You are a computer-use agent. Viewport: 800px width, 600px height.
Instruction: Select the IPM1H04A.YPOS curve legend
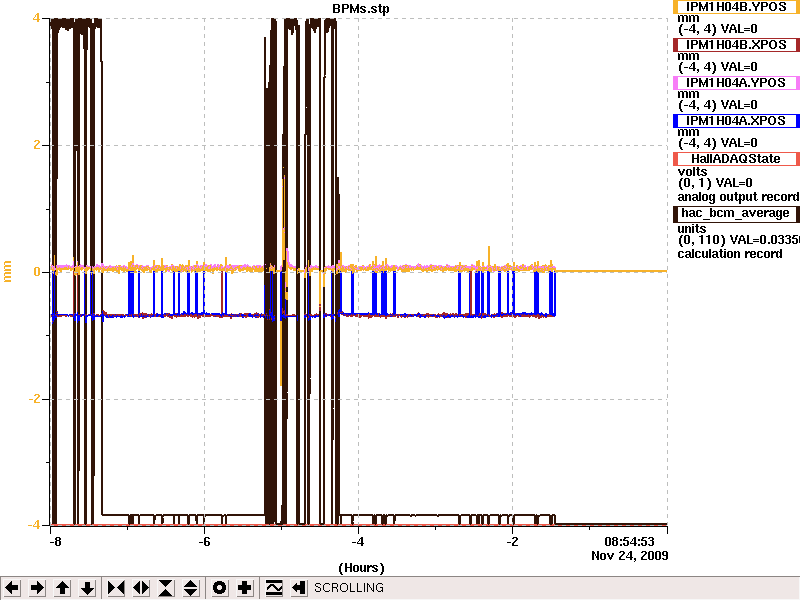[x=736, y=83]
